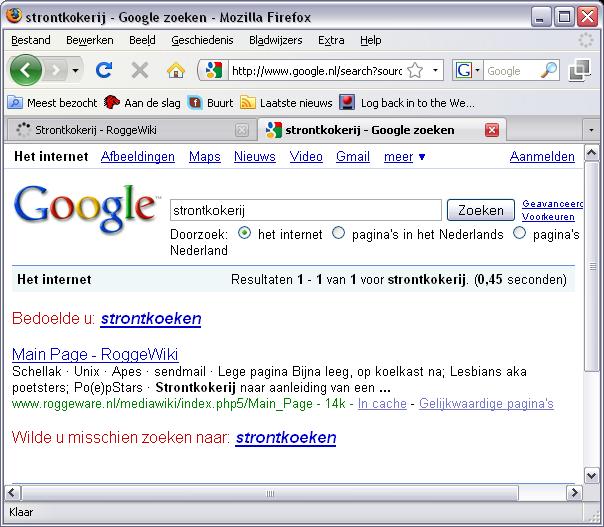This screenshot has height=527, width=604.
Task: Click the green Back navigation arrow
Action: (x=26, y=70)
